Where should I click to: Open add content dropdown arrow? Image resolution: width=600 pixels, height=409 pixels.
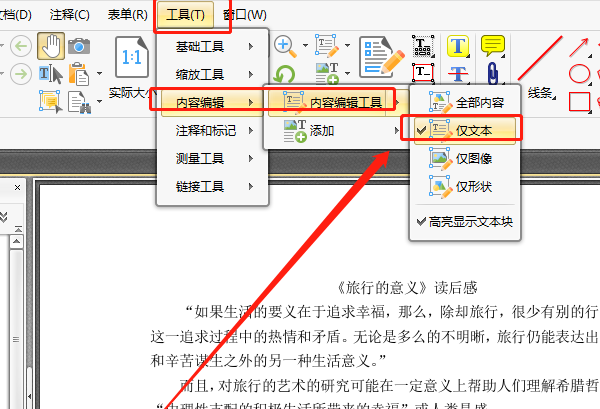click(347, 73)
